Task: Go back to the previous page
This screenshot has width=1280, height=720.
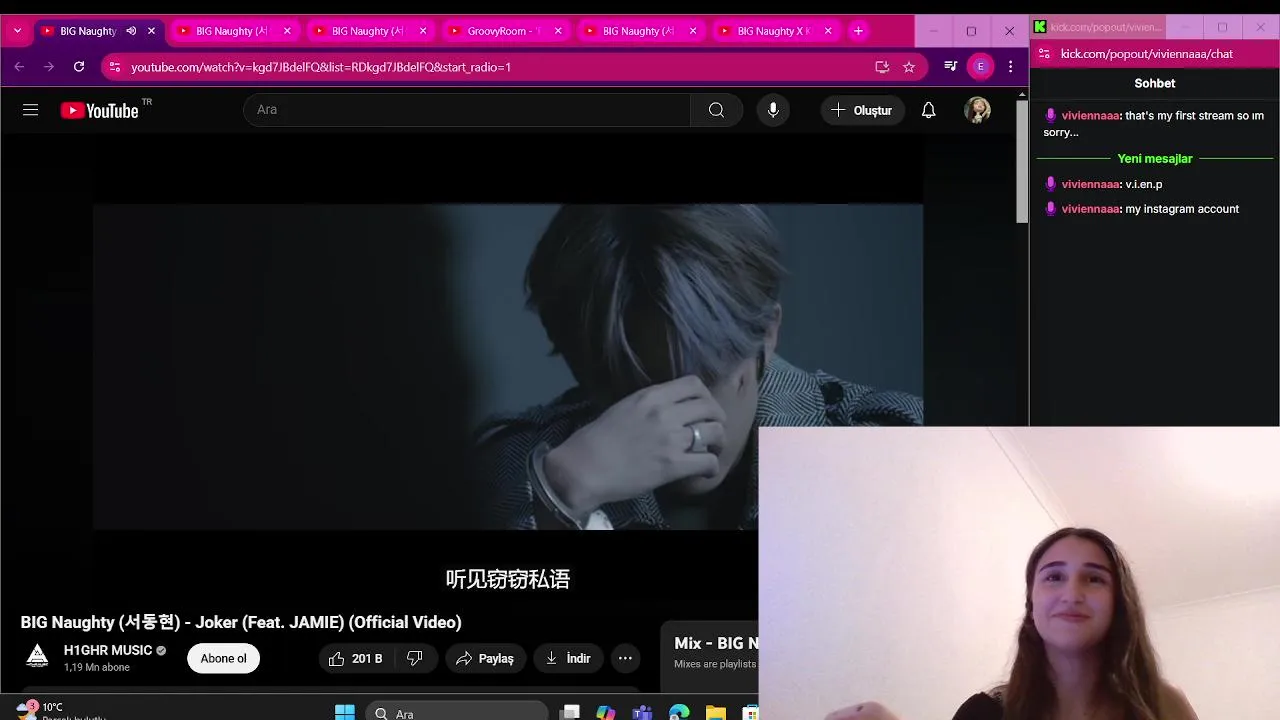Action: (x=19, y=67)
